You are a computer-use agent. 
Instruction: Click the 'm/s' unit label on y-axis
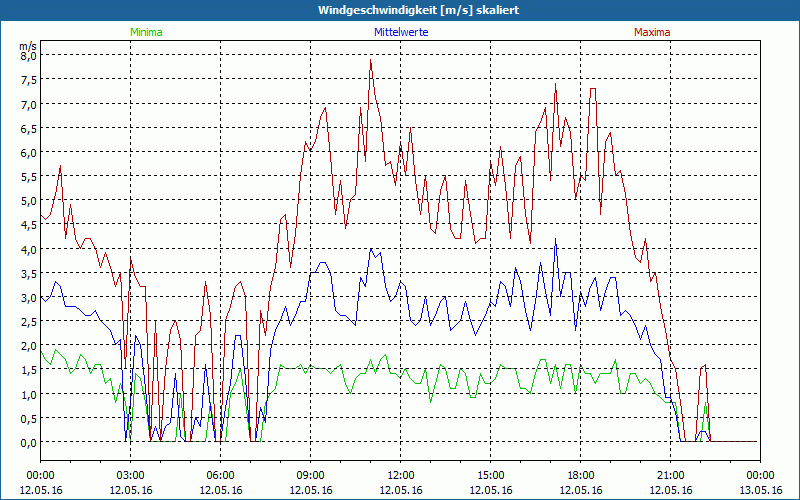[28, 46]
